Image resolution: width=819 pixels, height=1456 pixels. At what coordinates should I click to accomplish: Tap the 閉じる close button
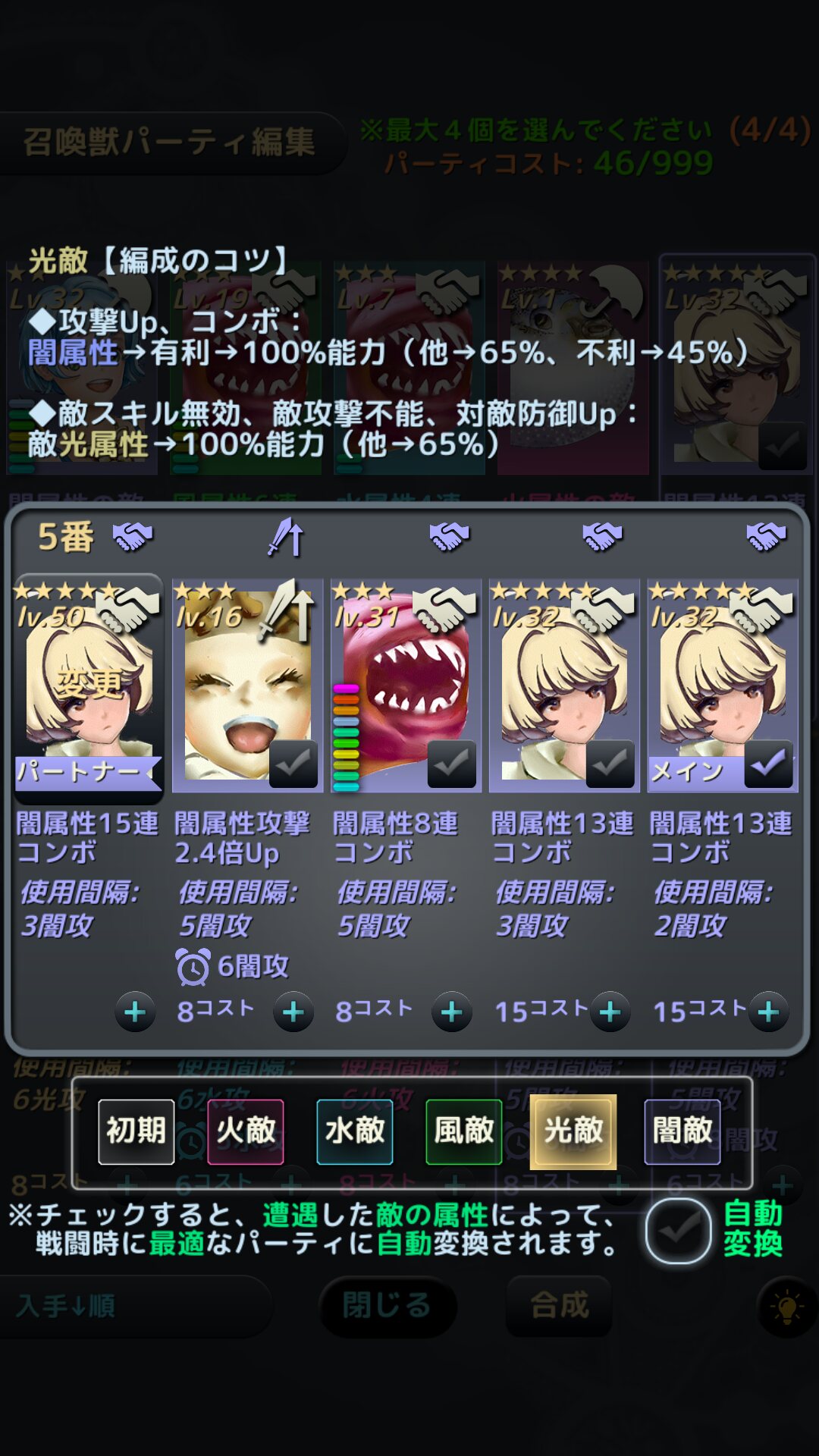click(388, 1306)
